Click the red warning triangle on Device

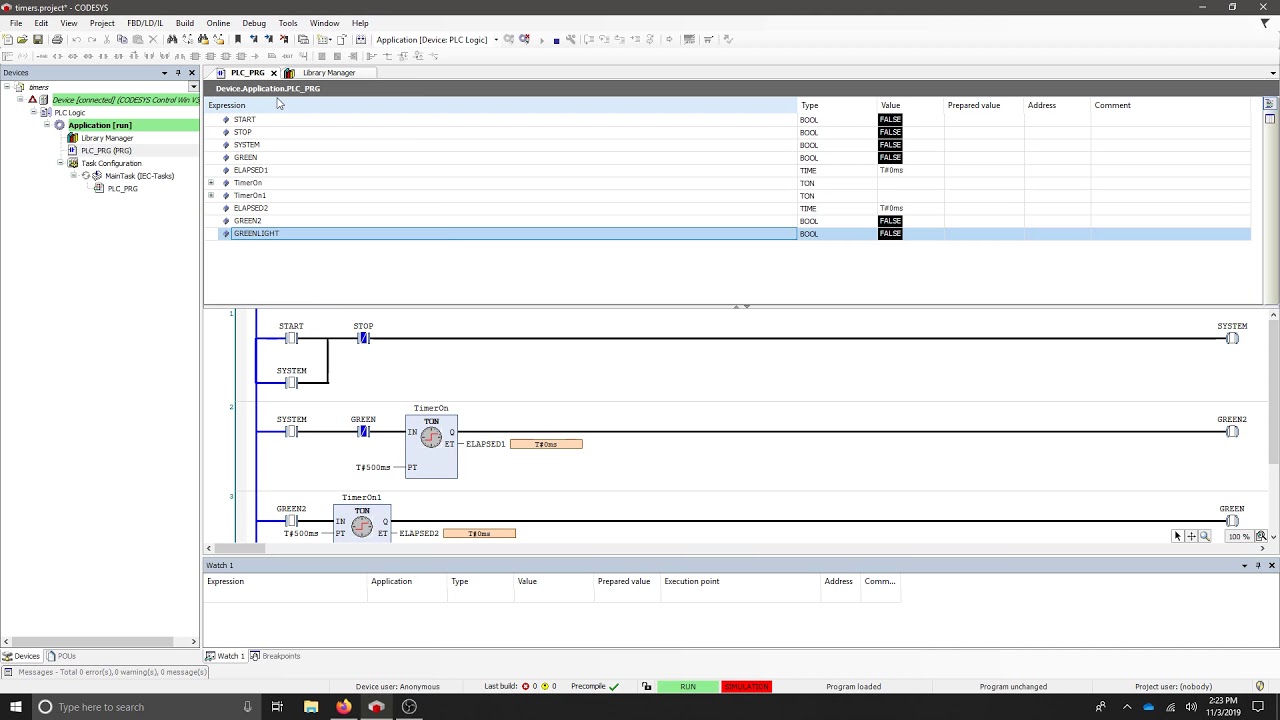click(32, 100)
